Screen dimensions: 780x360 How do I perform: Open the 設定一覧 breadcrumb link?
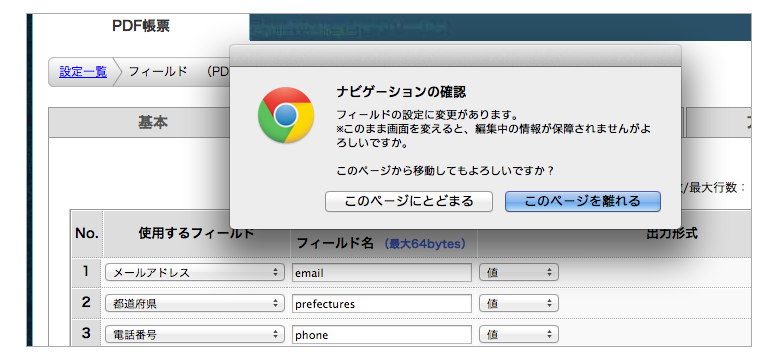[x=83, y=72]
